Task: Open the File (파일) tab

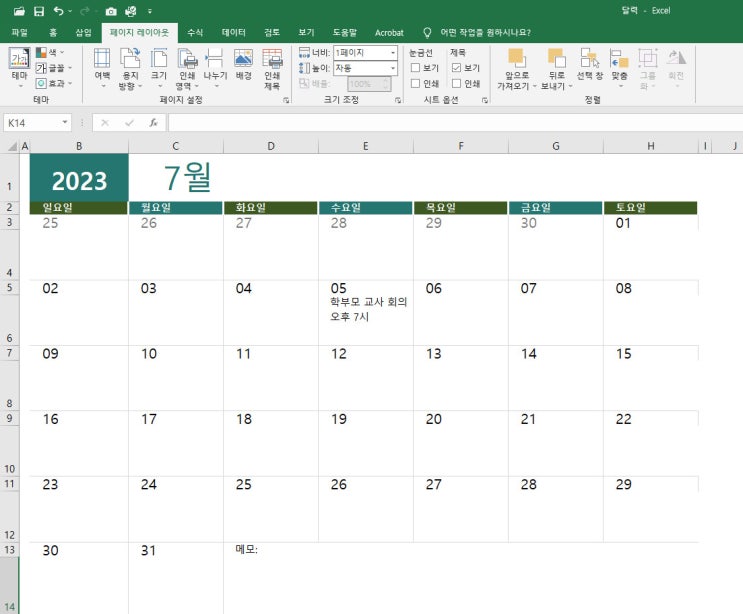Action: coord(19,32)
